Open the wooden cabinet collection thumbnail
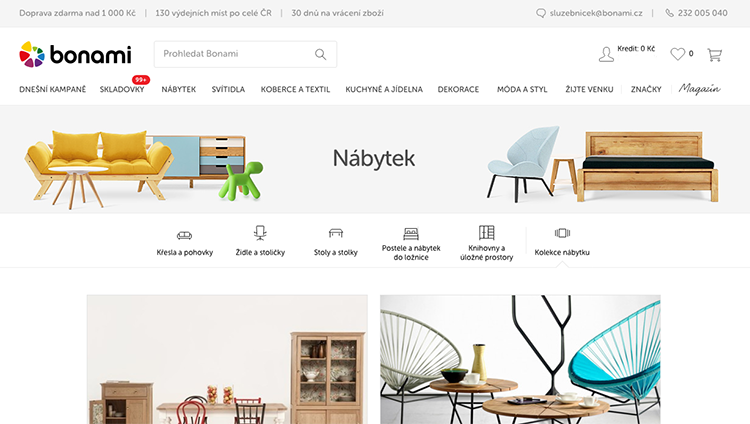750x424 pixels. [227, 359]
